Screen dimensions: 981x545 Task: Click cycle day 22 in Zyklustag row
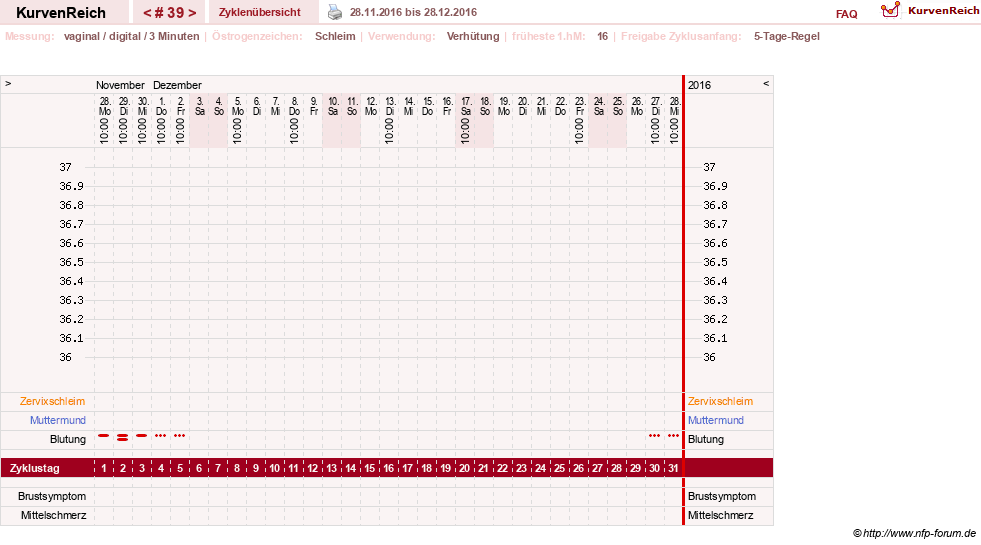[x=502, y=468]
